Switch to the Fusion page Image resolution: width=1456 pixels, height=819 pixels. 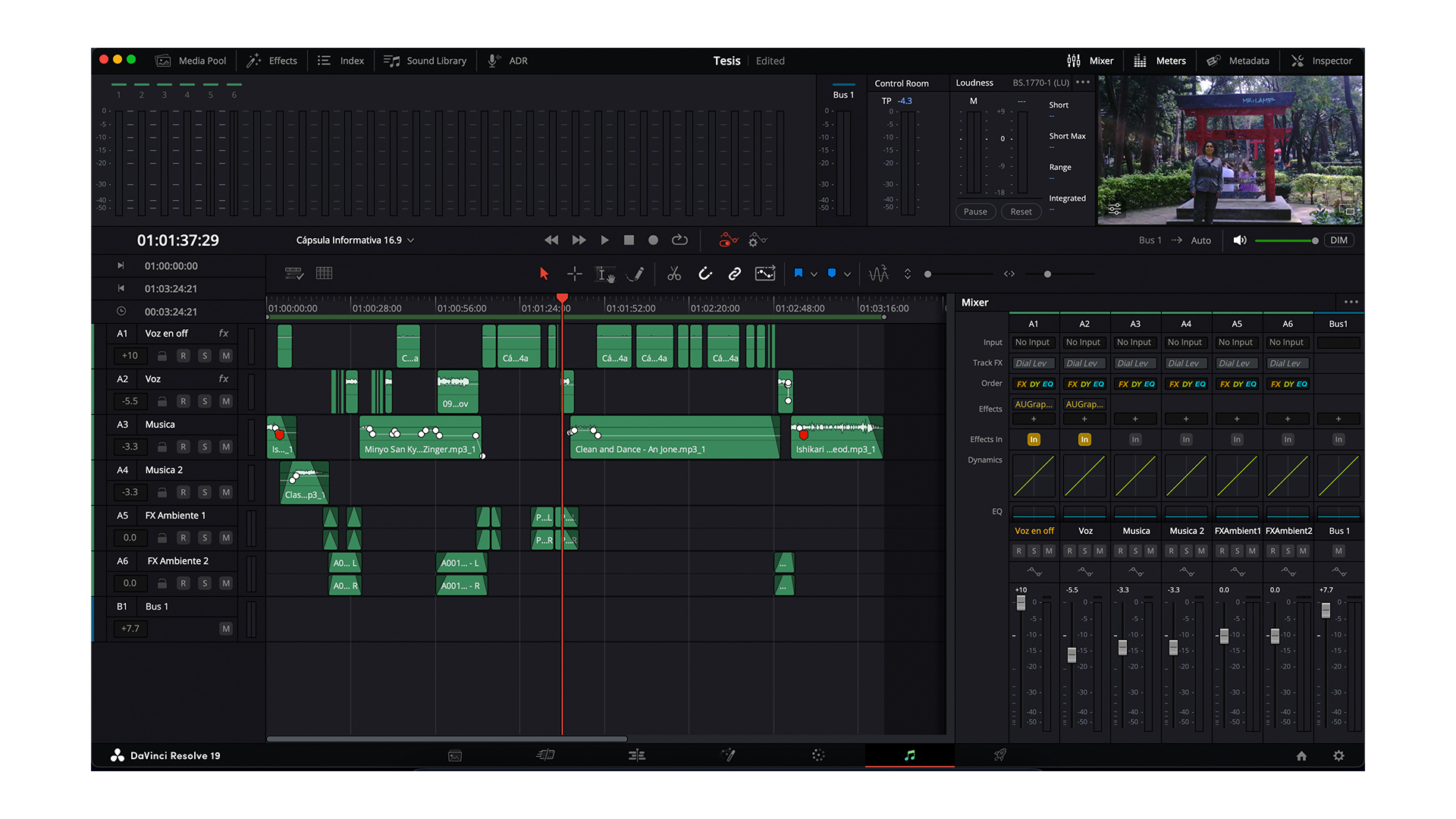pyautogui.click(x=728, y=755)
